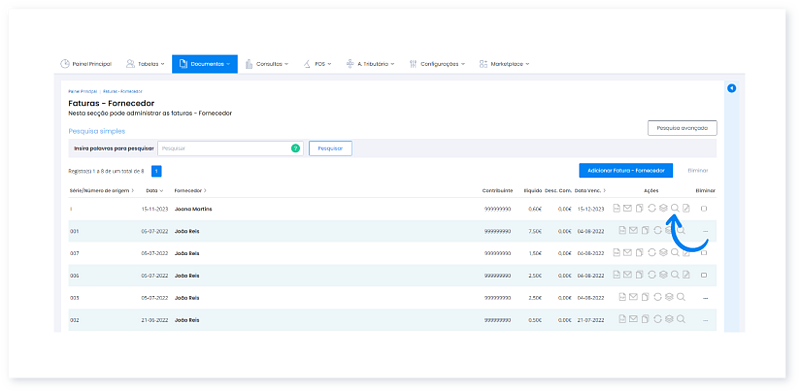Screen dimensions: 800x392
Task: Tick delete checkbox for invoice 006
Action: (704, 275)
